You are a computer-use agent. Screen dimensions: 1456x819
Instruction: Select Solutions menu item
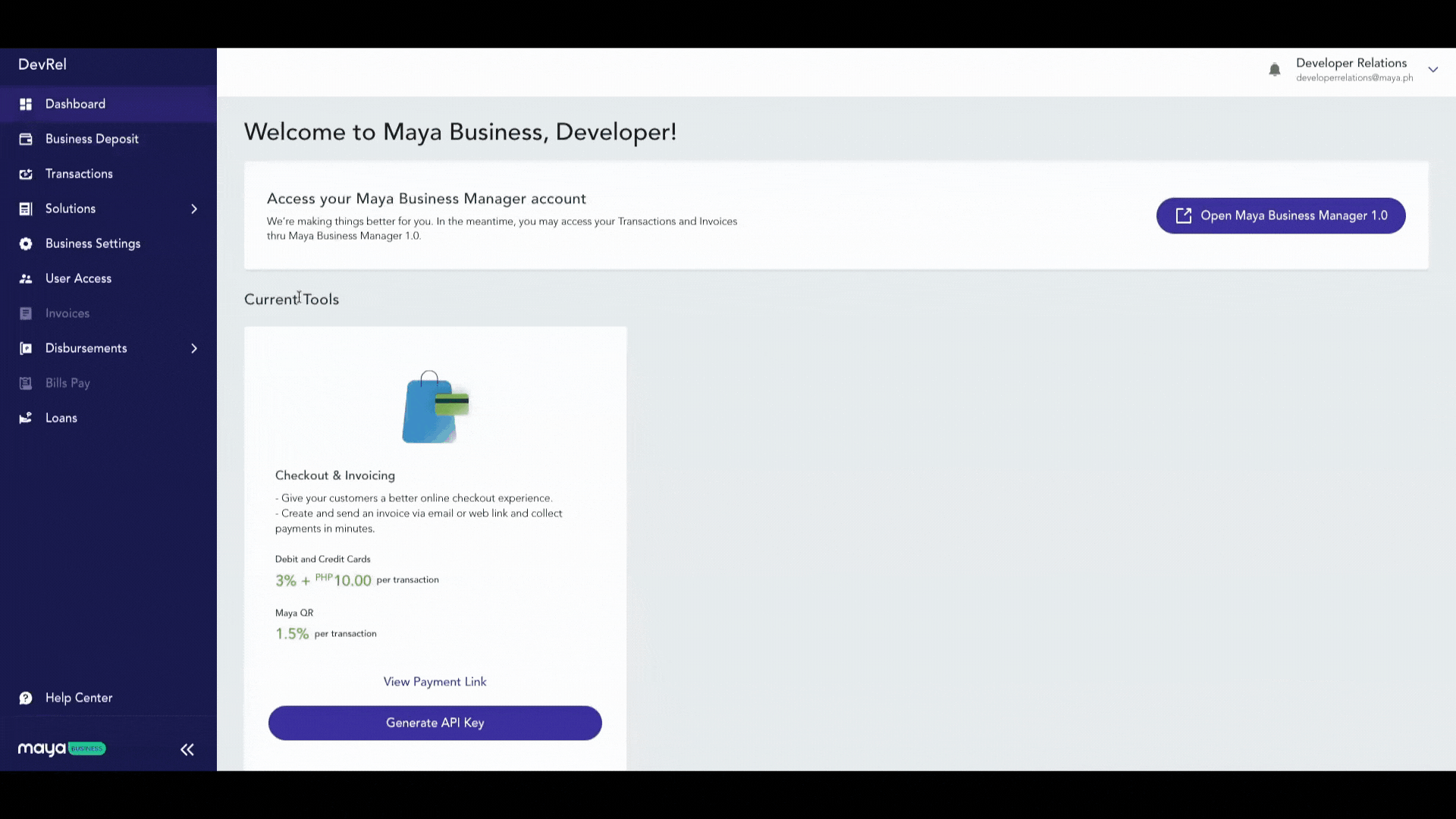click(108, 209)
